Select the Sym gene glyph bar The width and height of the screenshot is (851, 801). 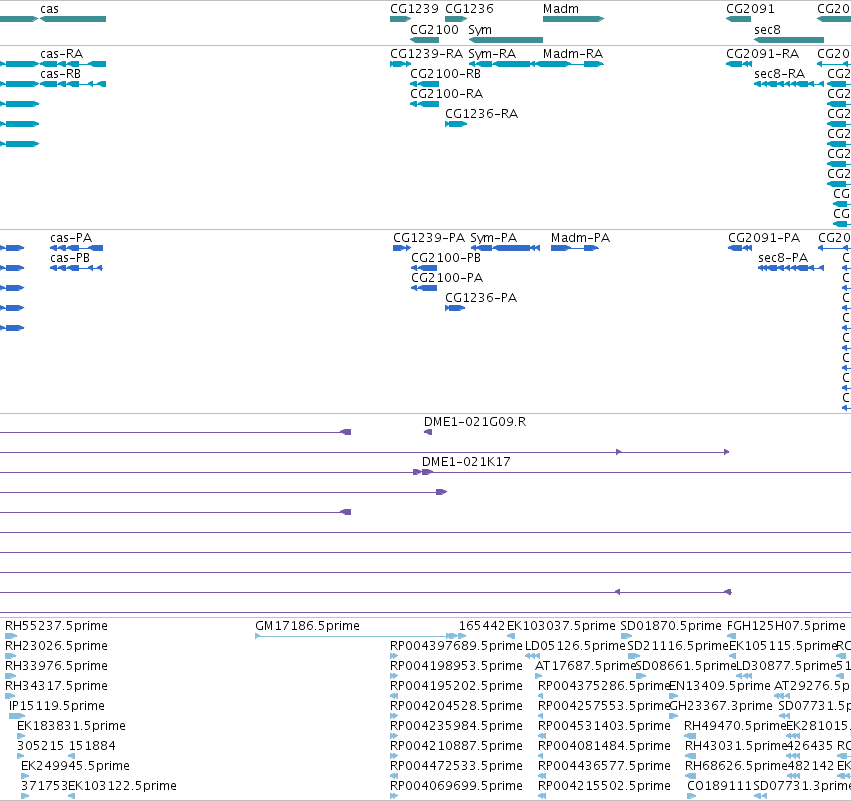click(505, 40)
